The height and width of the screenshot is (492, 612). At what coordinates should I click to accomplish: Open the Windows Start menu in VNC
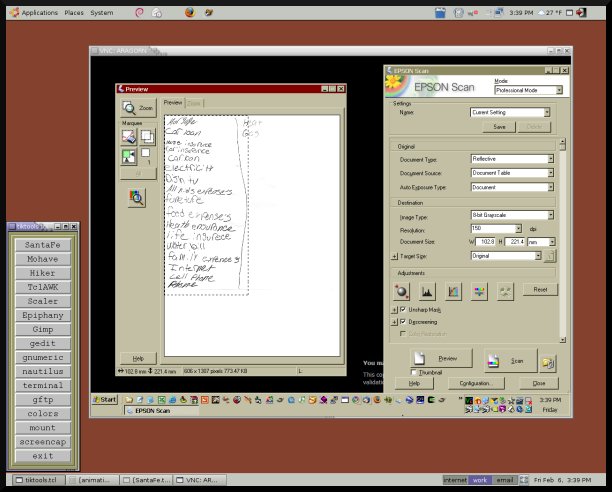point(105,400)
